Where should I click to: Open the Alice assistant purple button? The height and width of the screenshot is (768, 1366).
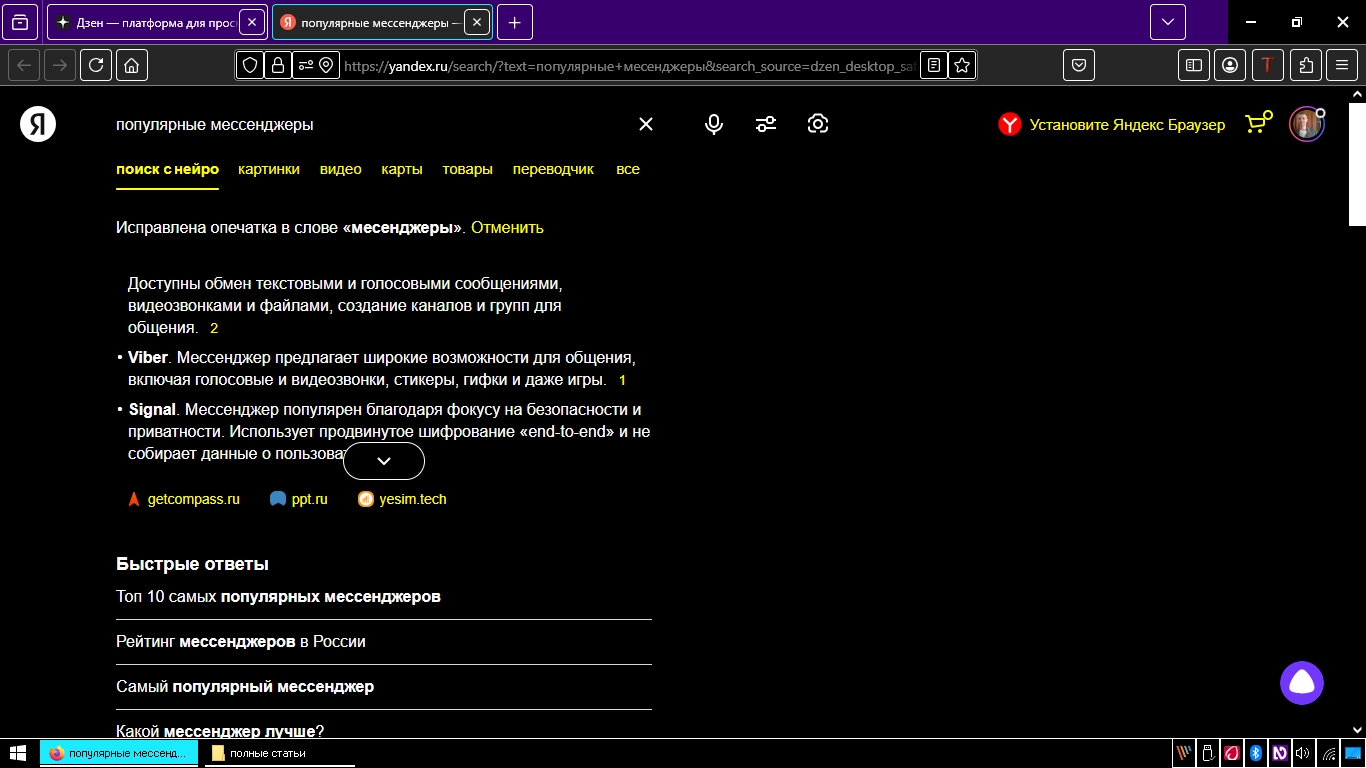click(x=1302, y=683)
